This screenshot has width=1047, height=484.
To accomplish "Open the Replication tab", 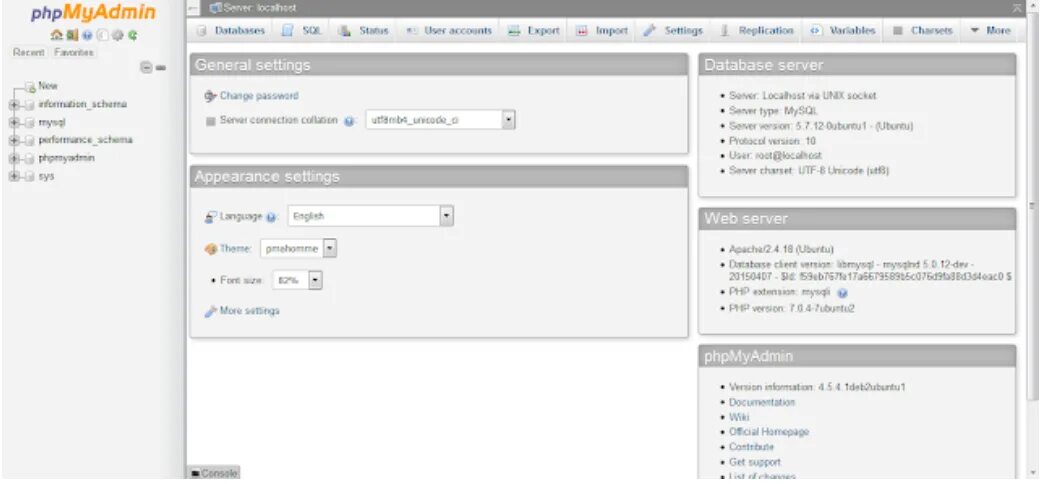I will coord(757,31).
